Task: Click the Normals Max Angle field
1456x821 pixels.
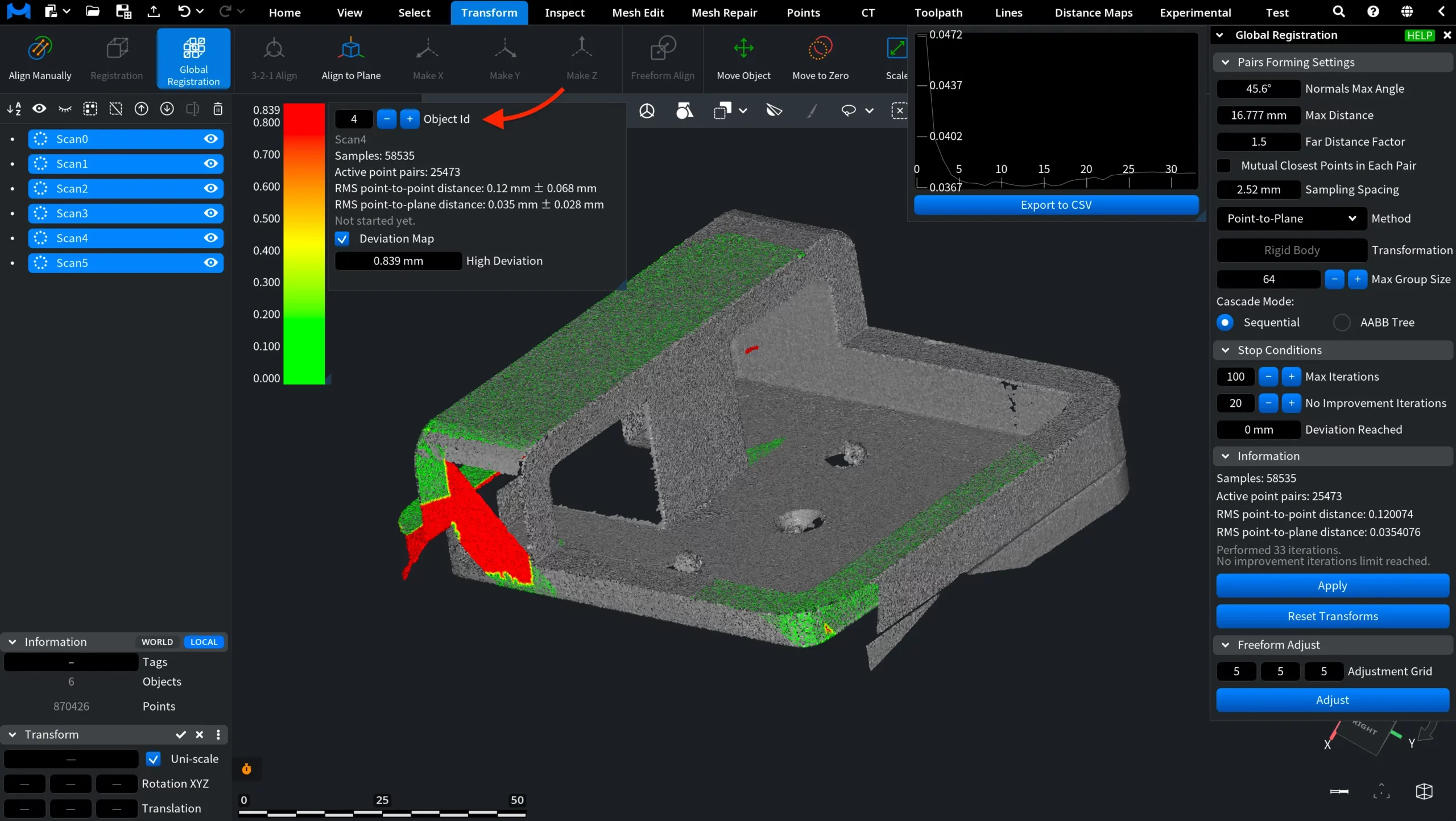Action: 1258,89
